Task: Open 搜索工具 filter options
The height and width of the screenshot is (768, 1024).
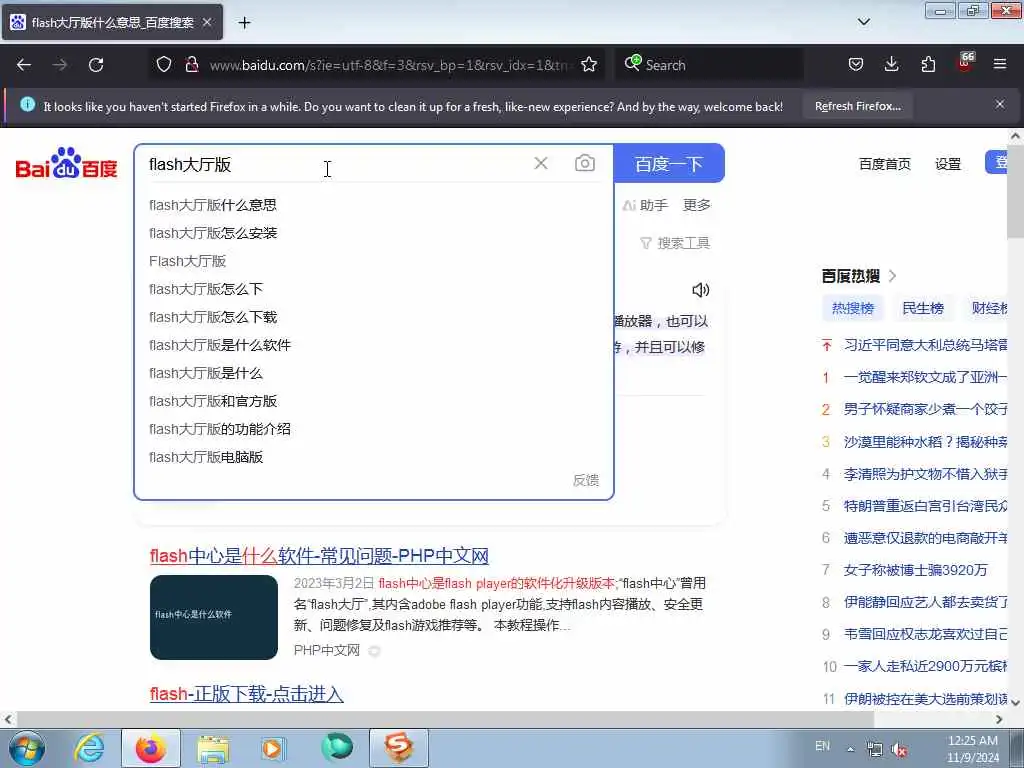Action: point(675,243)
